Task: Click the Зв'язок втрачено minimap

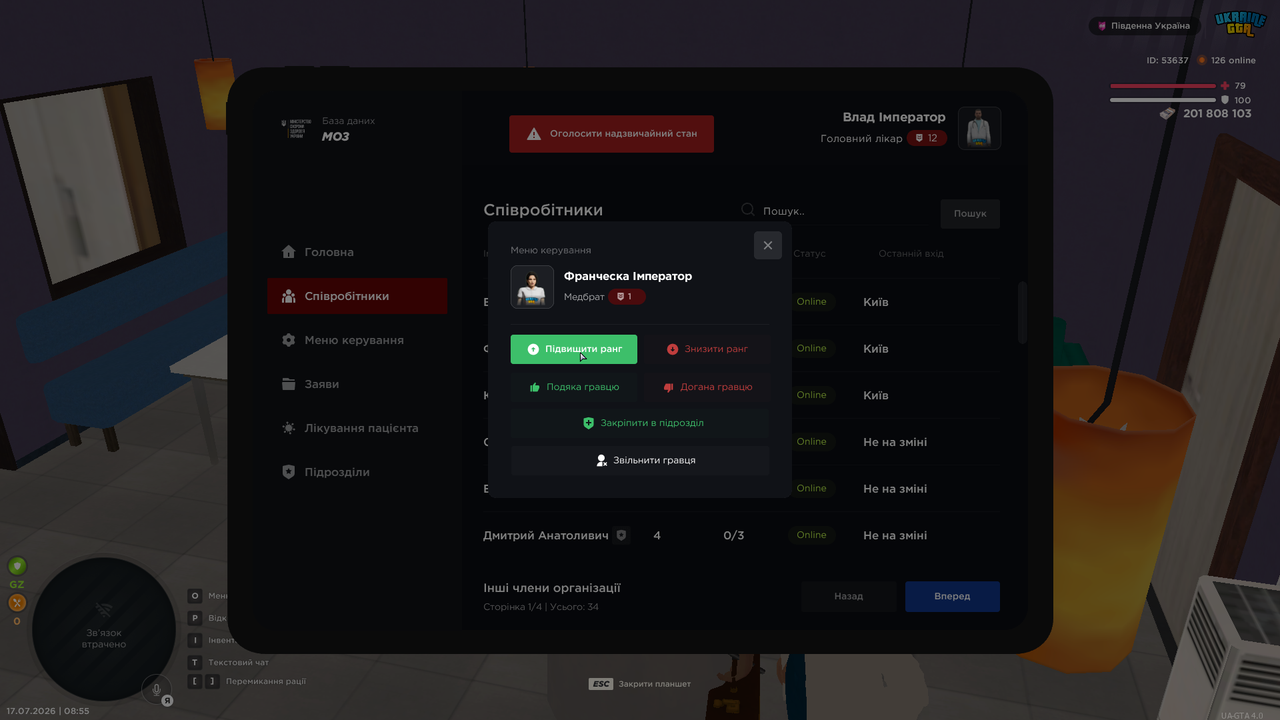Action: click(x=104, y=629)
